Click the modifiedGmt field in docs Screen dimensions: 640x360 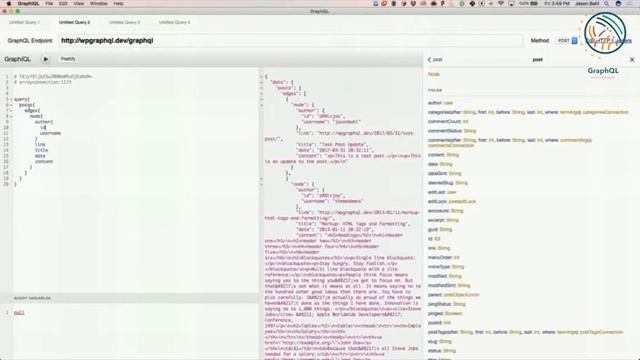click(442, 286)
